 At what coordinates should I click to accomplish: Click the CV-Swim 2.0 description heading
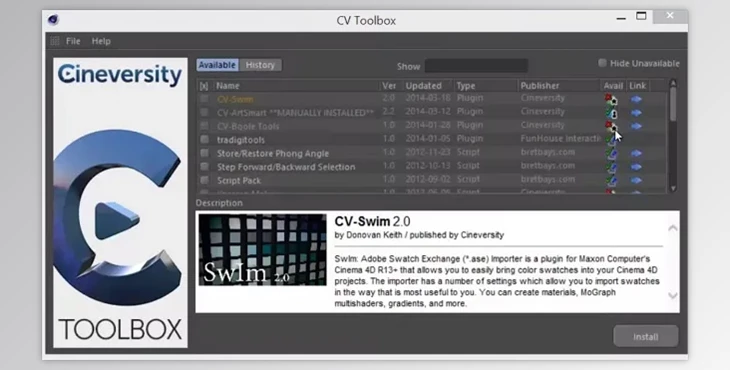pos(372,222)
